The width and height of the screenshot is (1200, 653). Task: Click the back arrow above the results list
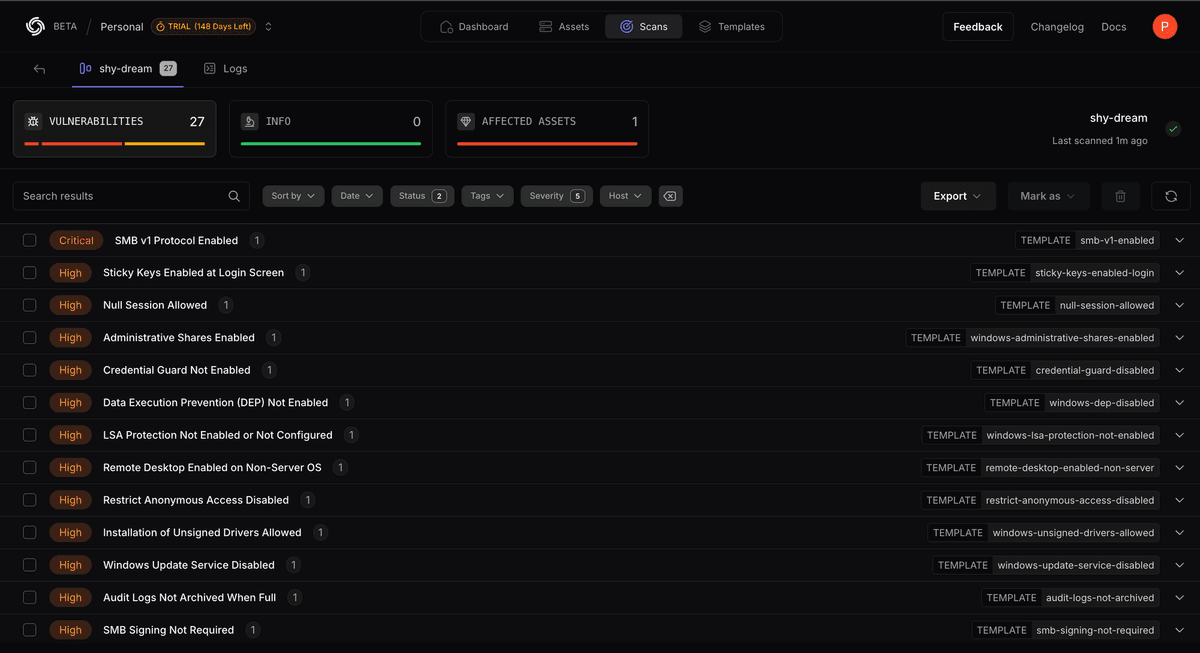pos(39,68)
